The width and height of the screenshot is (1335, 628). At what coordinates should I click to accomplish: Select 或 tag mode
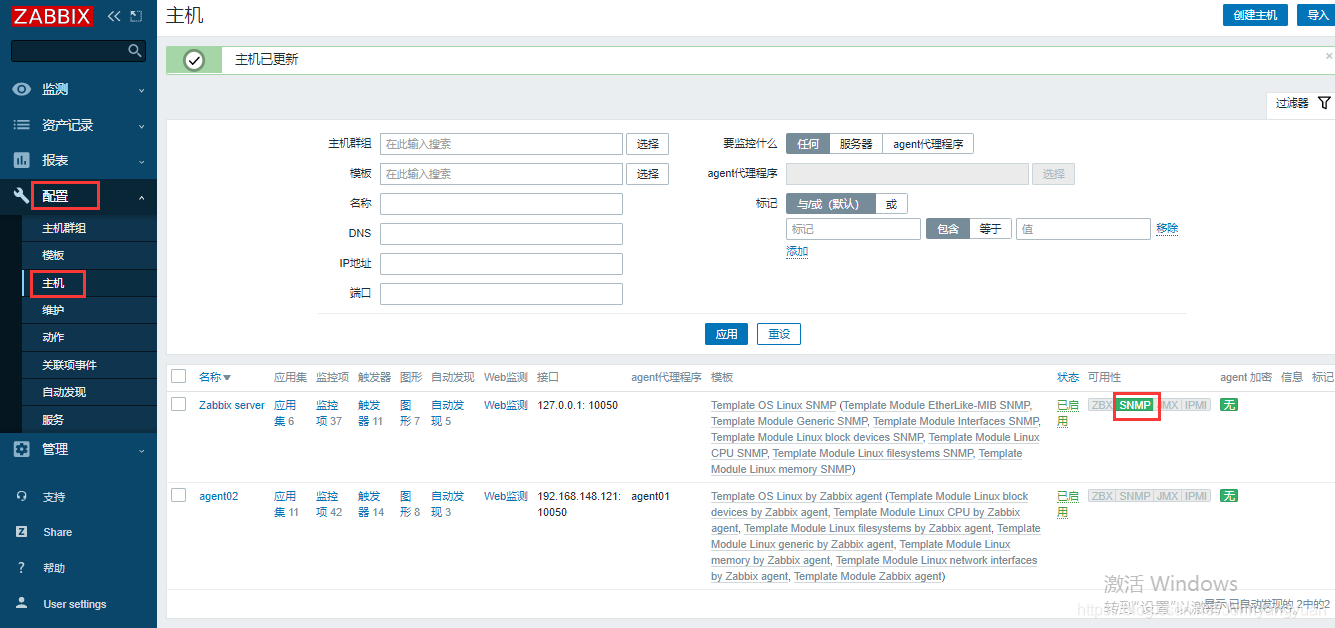coord(891,204)
